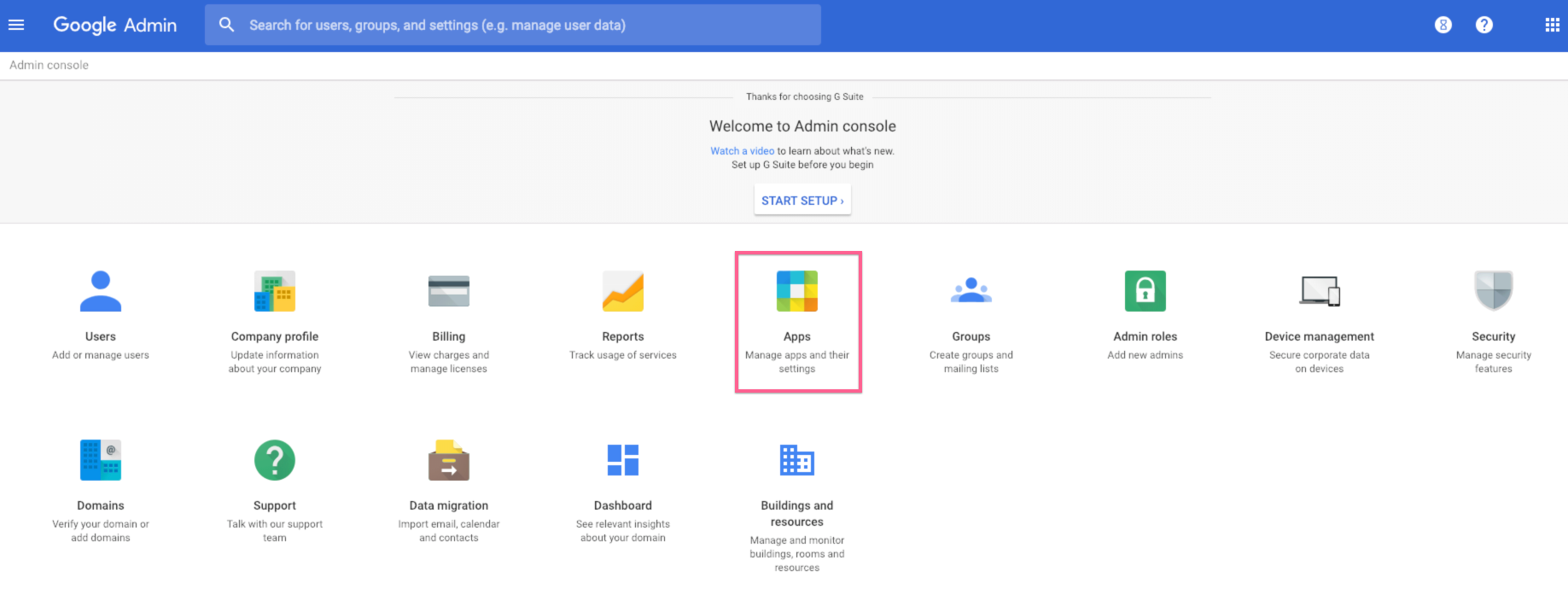Open the Buildings and resources icon
The width and height of the screenshot is (1568, 589).
pyautogui.click(x=797, y=460)
